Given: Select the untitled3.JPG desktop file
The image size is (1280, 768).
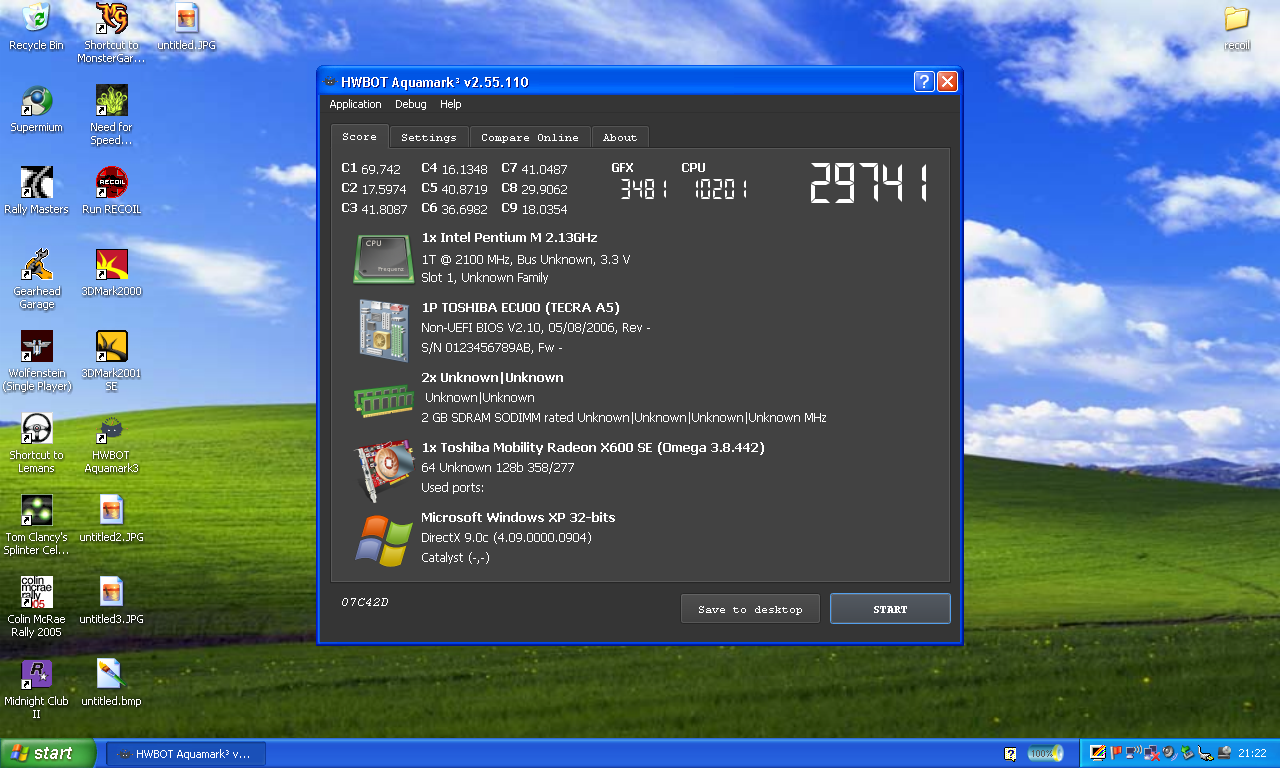Looking at the screenshot, I should 111,601.
